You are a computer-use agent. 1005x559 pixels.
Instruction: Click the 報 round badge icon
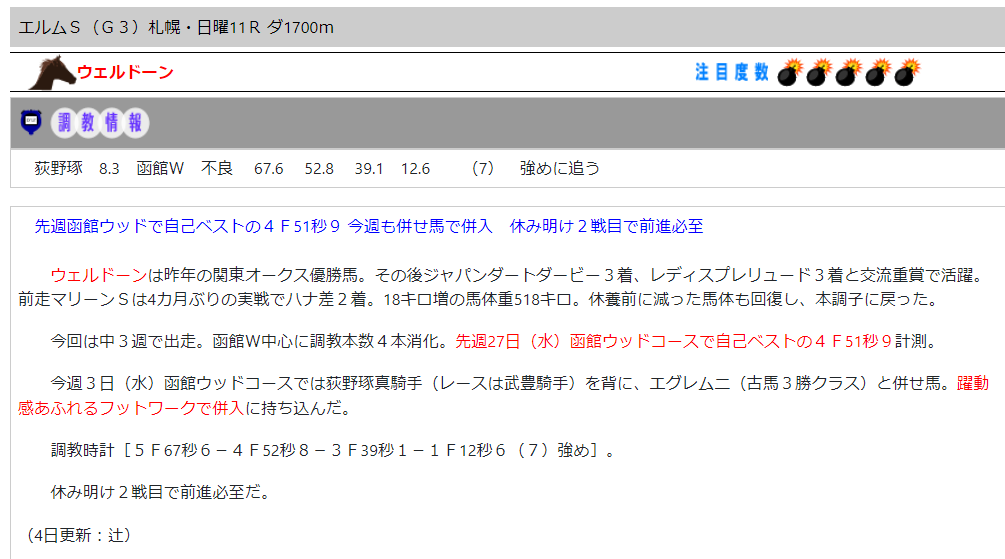point(135,122)
